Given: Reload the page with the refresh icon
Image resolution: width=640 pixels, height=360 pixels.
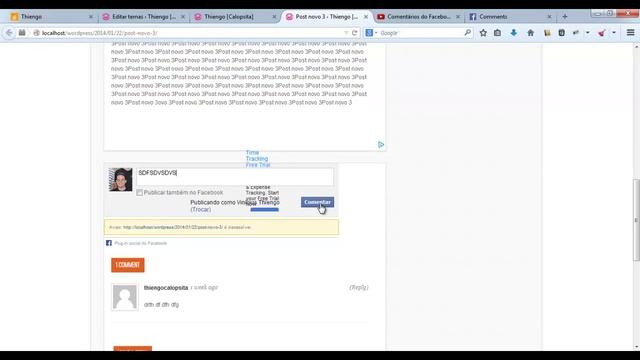Looking at the screenshot, I should pyautogui.click(x=354, y=33).
